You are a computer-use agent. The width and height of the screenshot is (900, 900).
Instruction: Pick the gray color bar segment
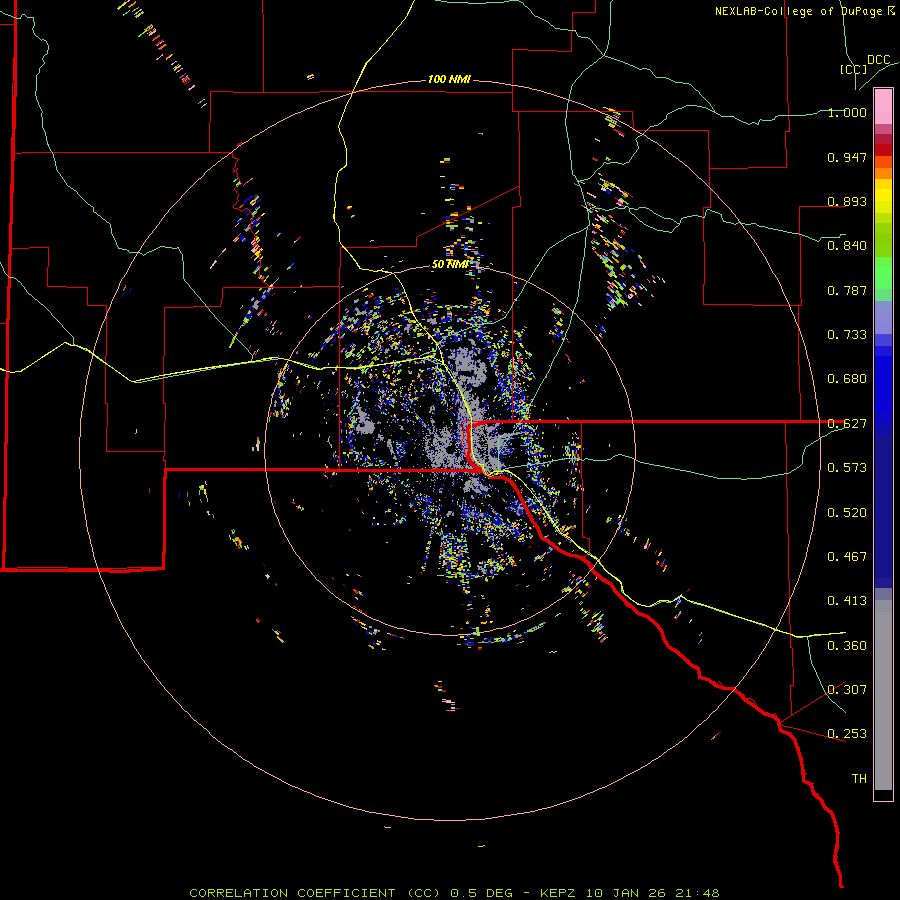883,695
